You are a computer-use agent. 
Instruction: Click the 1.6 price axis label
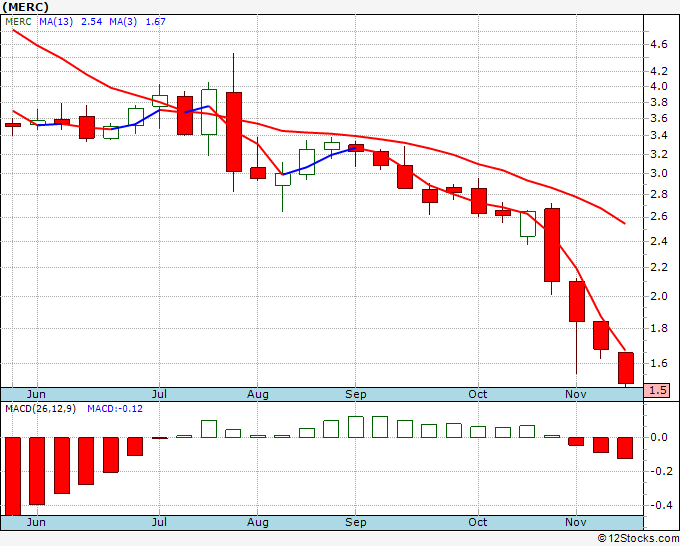(x=658, y=363)
